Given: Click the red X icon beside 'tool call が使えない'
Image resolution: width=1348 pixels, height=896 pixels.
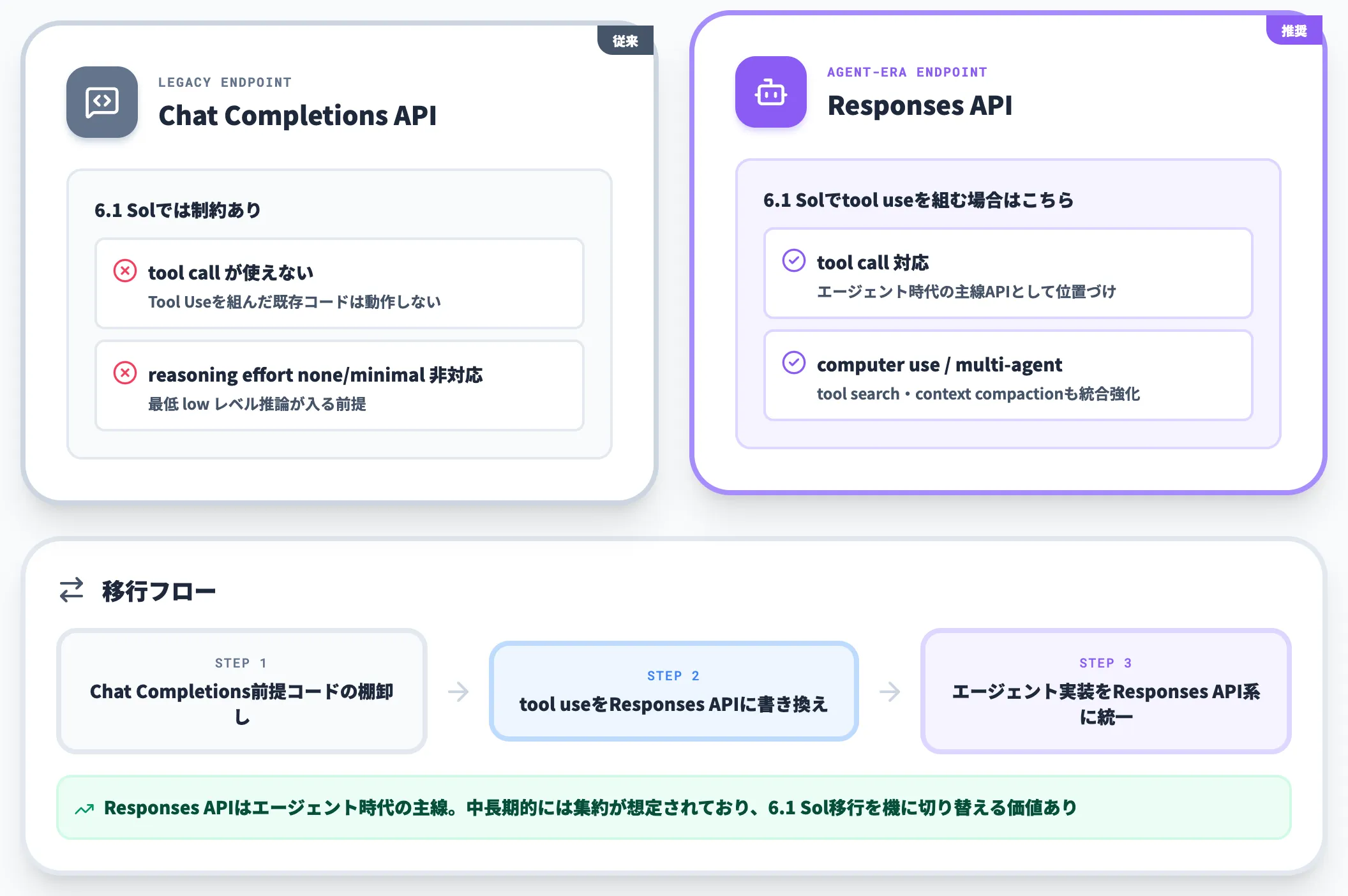Looking at the screenshot, I should [x=125, y=271].
